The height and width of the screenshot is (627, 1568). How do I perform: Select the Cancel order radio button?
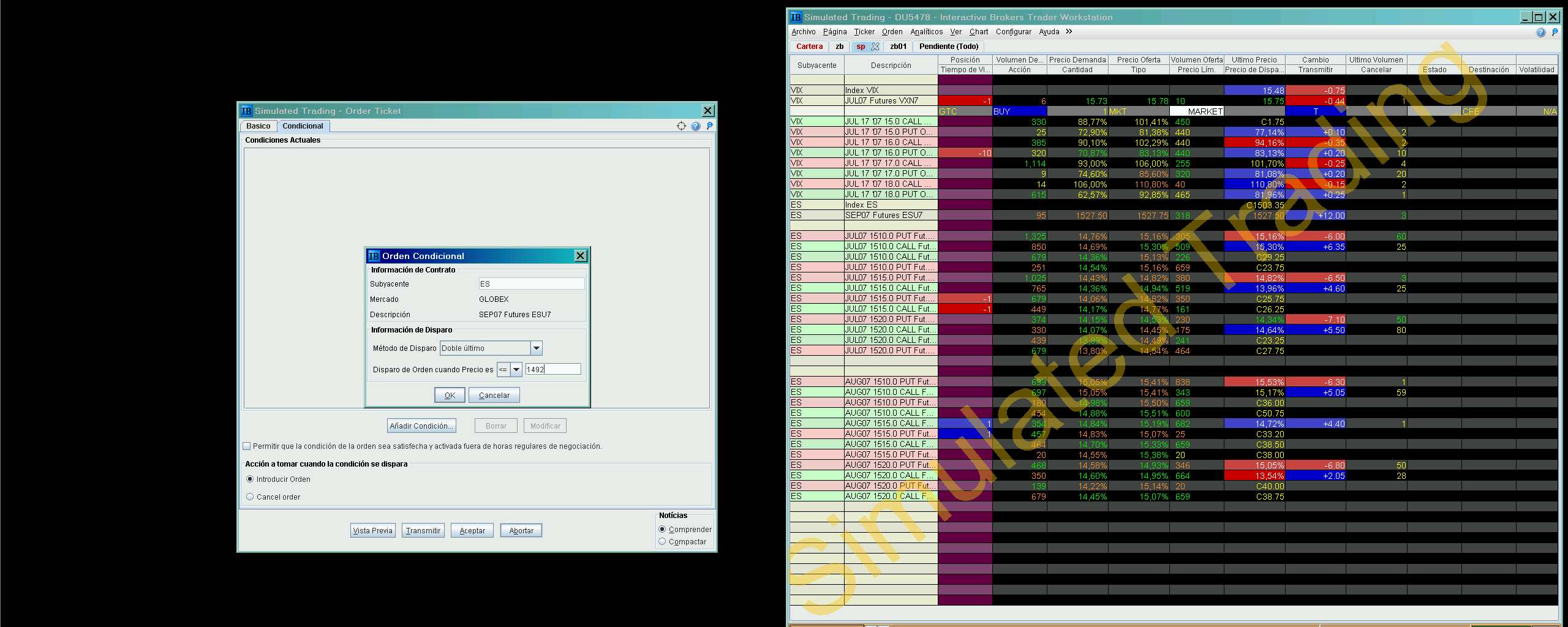click(x=250, y=497)
